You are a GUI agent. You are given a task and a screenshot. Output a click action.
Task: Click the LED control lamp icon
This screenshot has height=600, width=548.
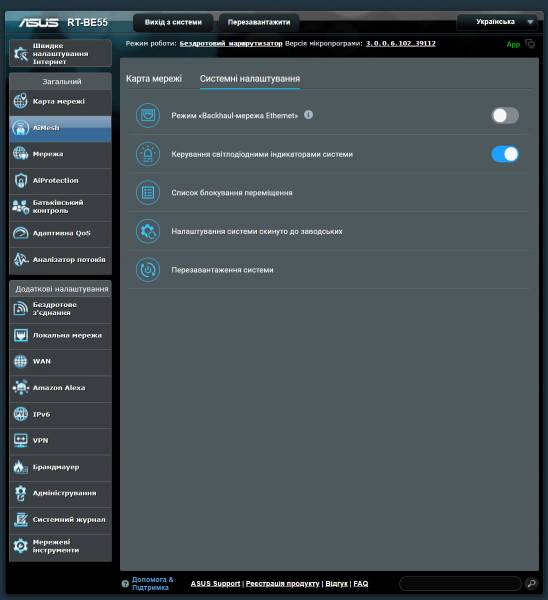(x=148, y=154)
